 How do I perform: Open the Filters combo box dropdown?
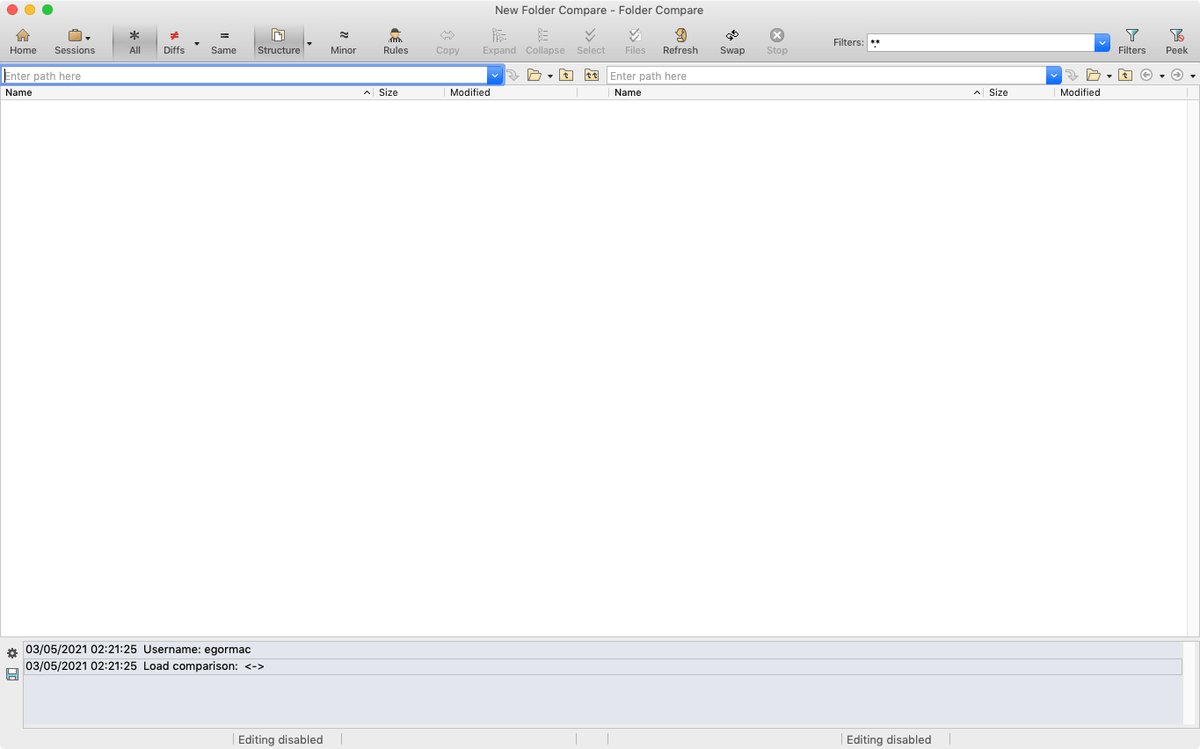pyautogui.click(x=1102, y=43)
